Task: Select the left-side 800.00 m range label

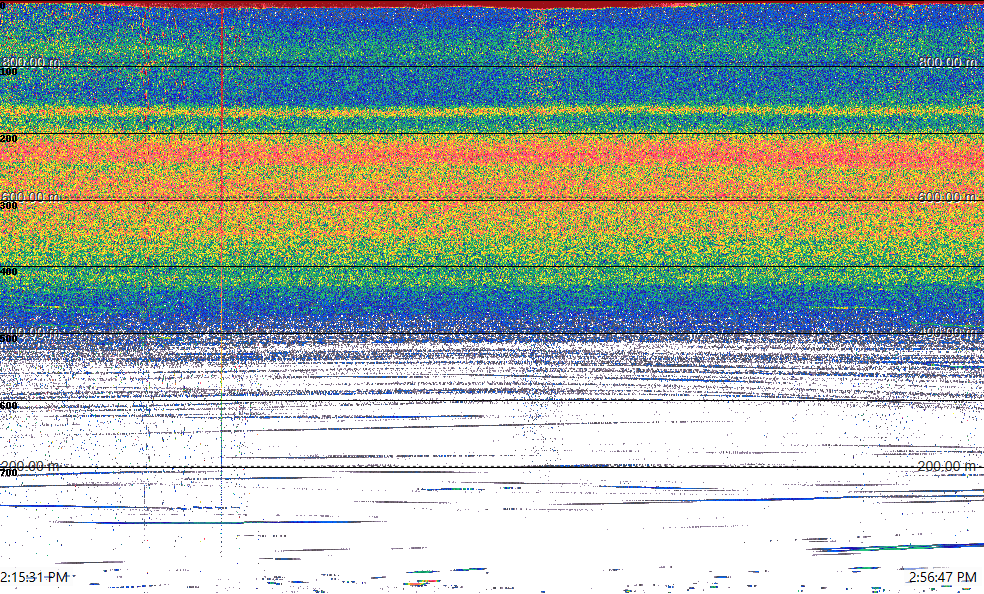Action: [31, 62]
